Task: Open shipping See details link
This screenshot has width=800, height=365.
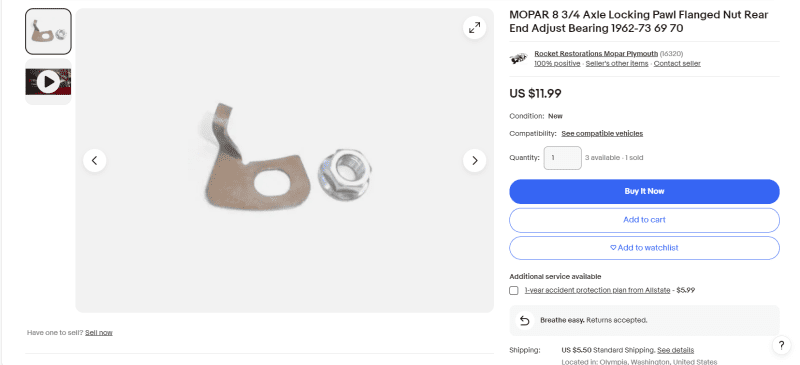Action: pos(676,350)
